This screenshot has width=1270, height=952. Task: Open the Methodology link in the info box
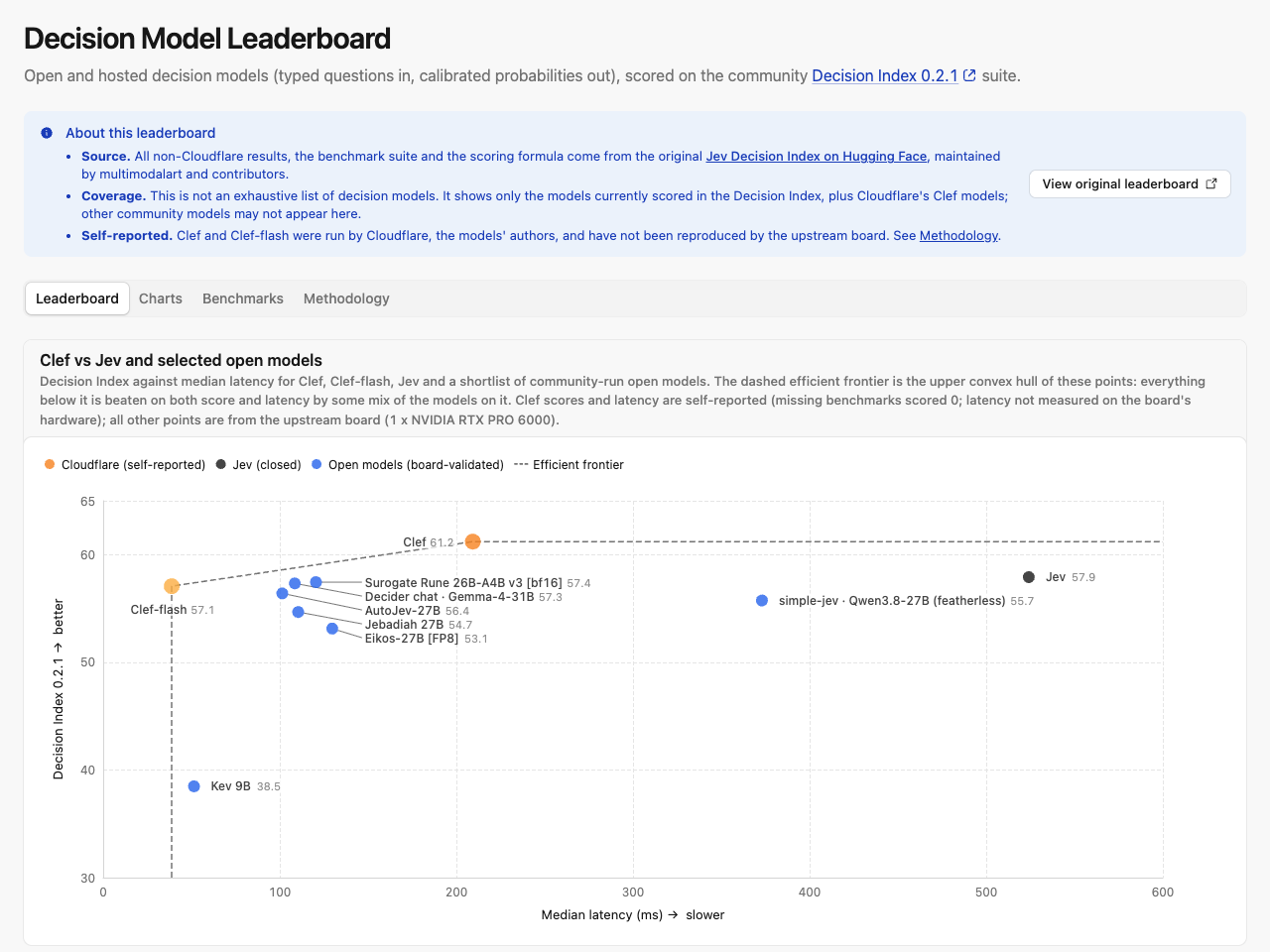click(958, 235)
